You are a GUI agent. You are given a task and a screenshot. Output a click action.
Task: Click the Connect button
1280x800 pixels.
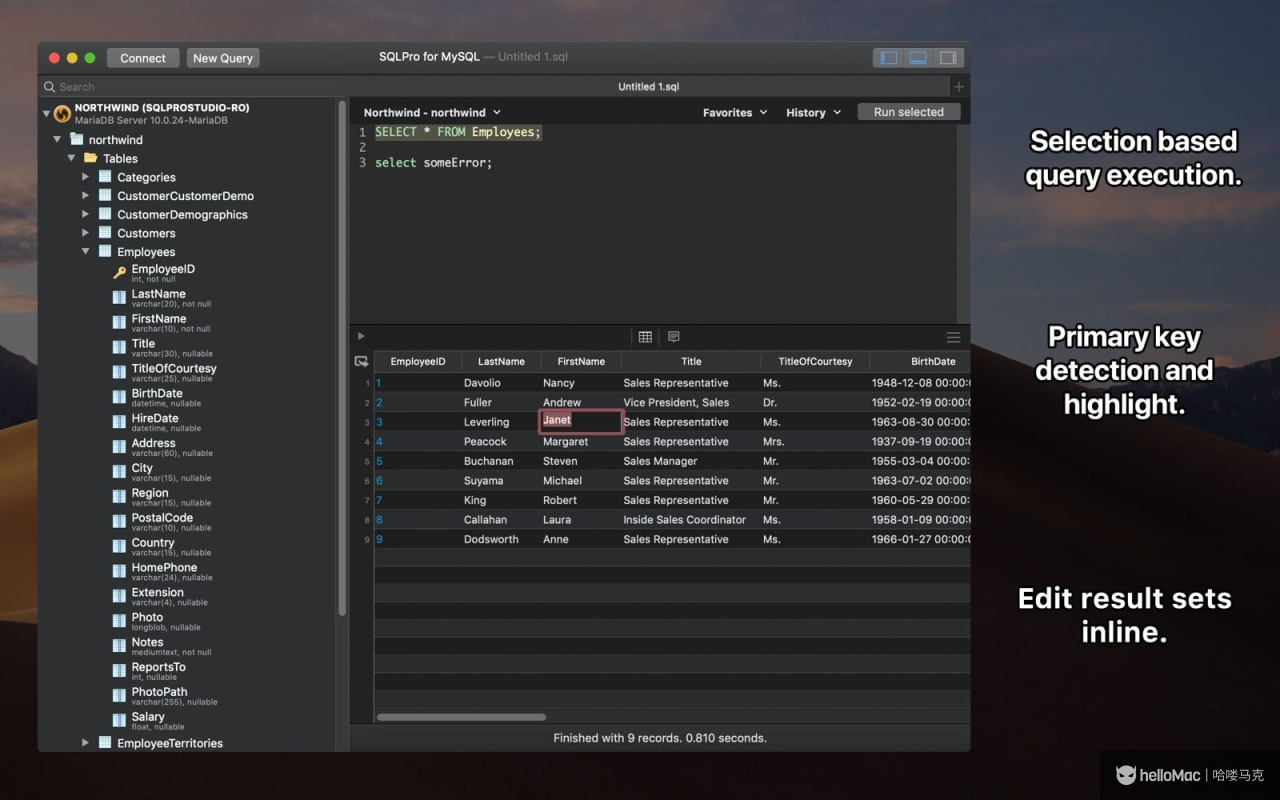(143, 58)
